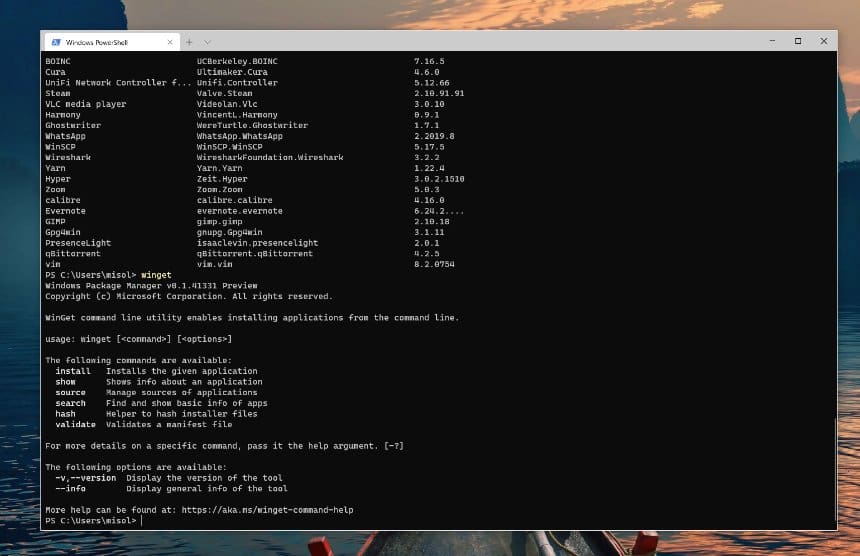
Task: Click the 'usage: winget' line
Action: click(138, 339)
